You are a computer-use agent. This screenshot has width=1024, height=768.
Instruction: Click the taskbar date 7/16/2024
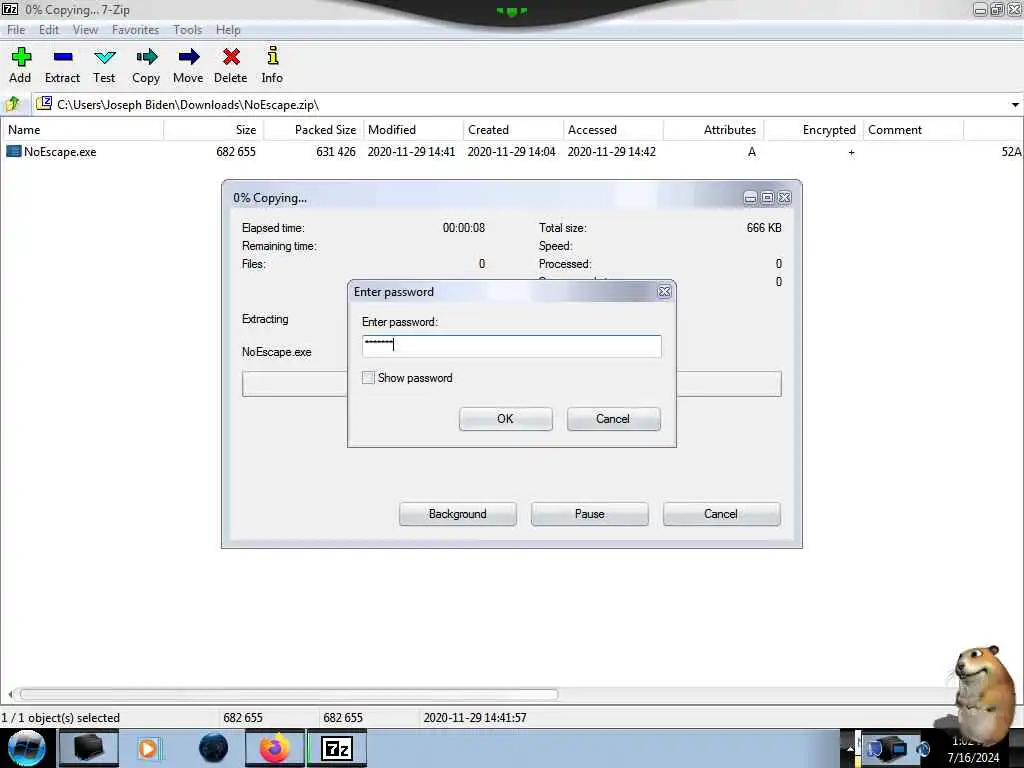[973, 758]
